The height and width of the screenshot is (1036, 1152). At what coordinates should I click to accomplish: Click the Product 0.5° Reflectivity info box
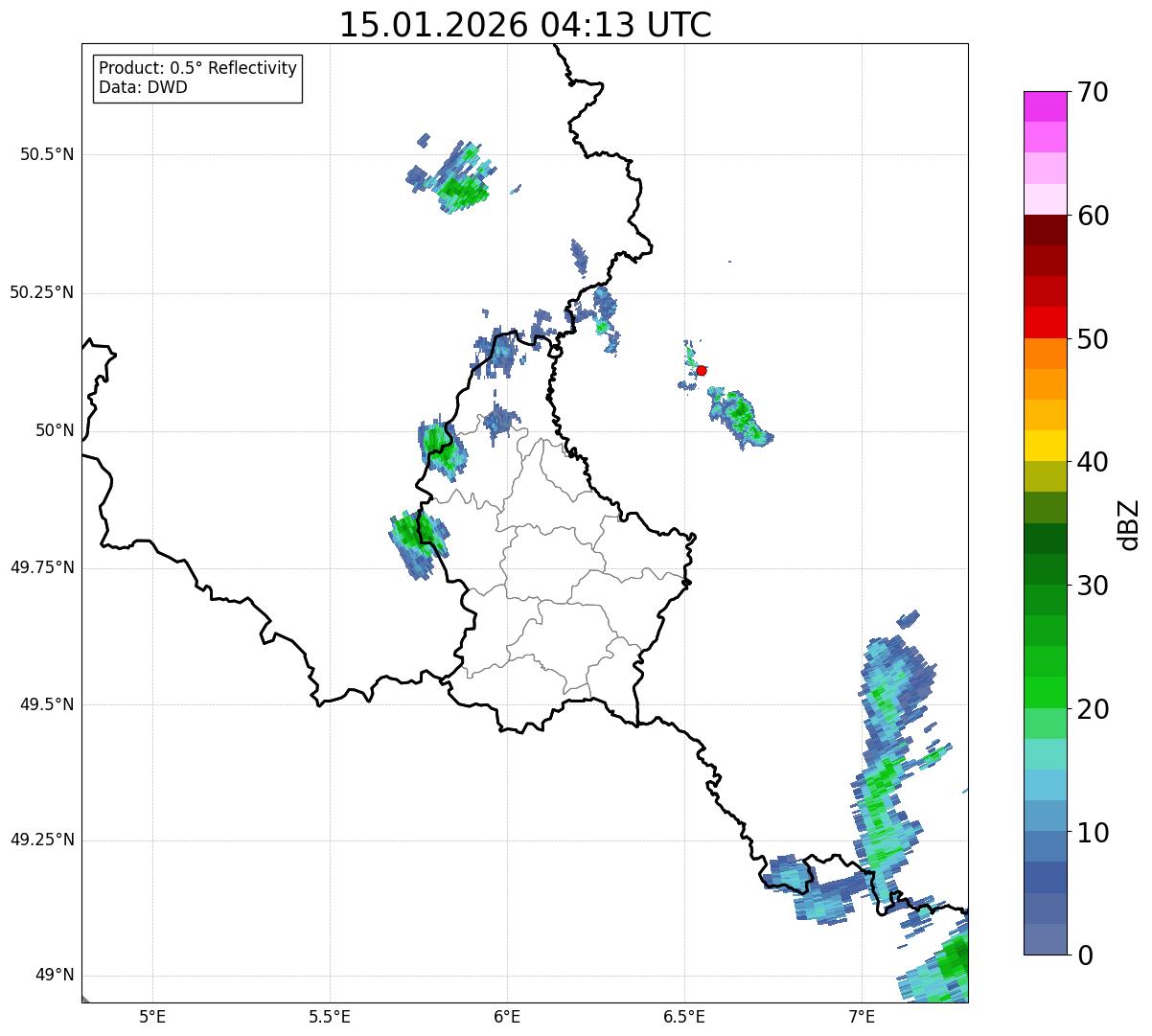click(197, 79)
